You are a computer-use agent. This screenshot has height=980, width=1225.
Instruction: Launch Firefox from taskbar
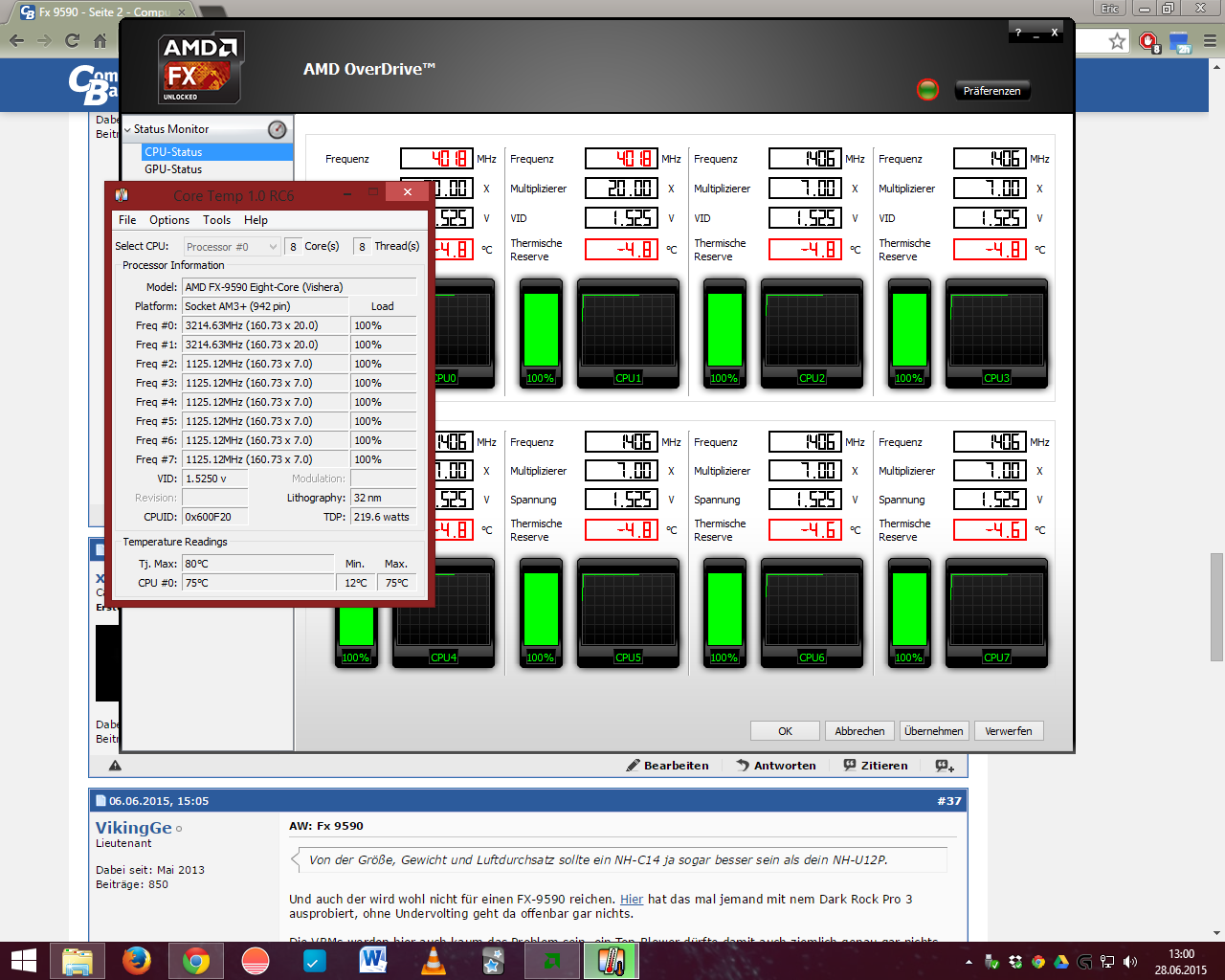coord(137,961)
